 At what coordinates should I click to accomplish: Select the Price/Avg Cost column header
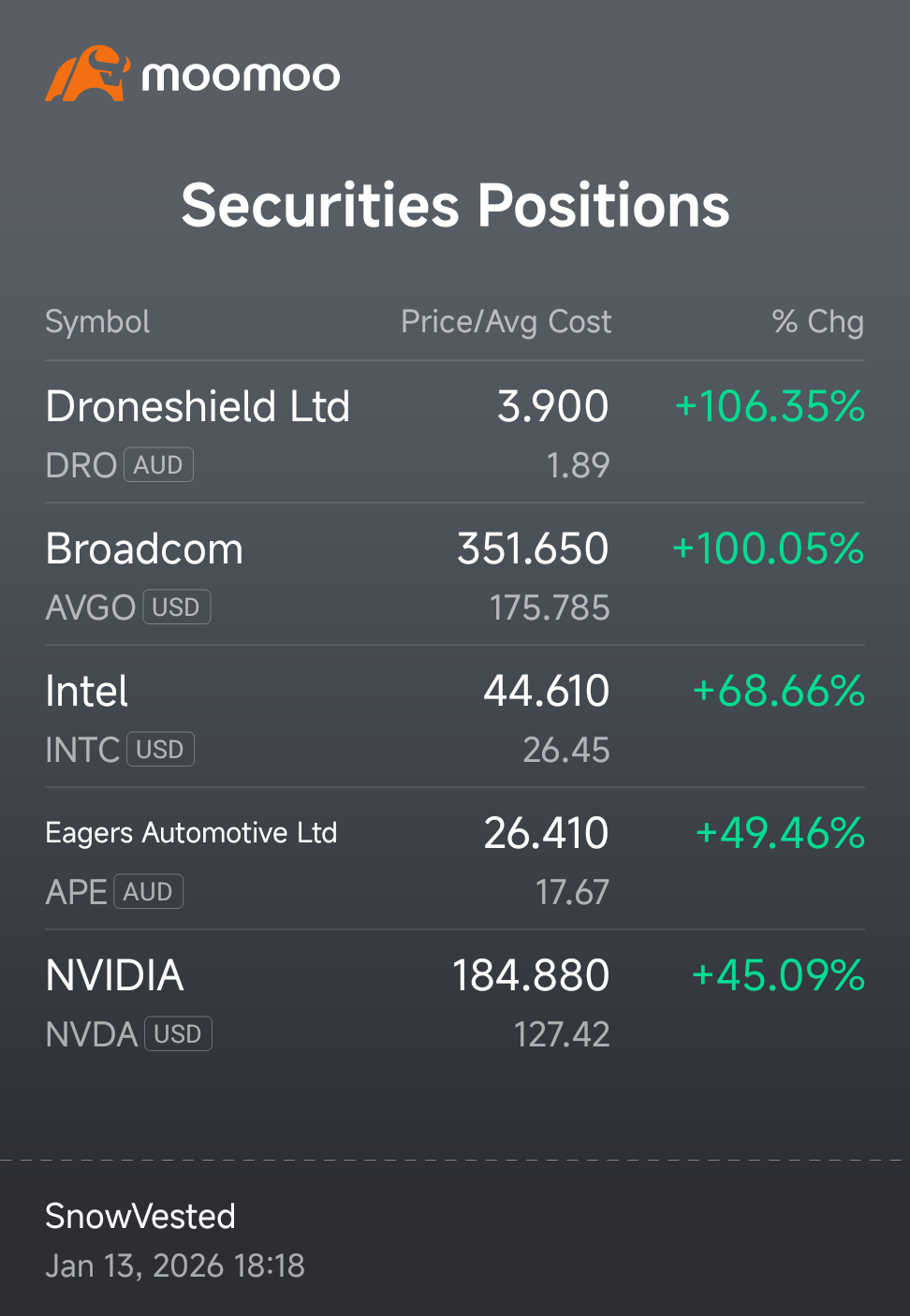[x=506, y=322]
